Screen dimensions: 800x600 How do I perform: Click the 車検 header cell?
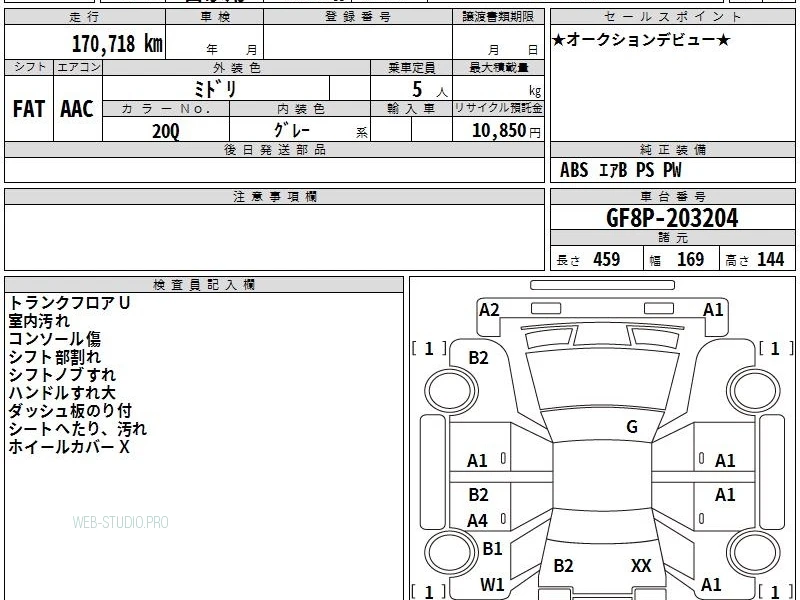click(x=215, y=17)
